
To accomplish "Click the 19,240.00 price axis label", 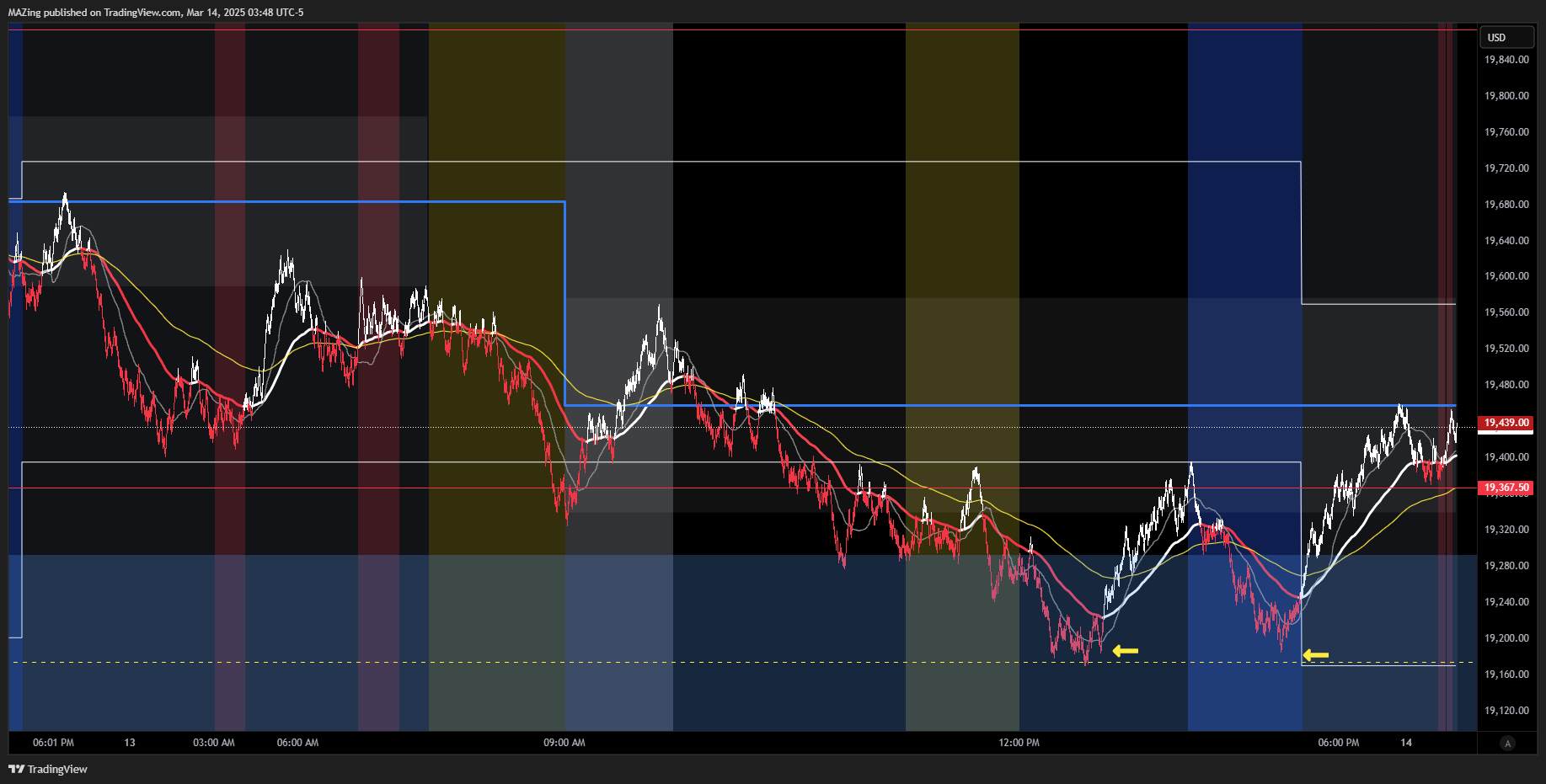I will click(x=1506, y=602).
